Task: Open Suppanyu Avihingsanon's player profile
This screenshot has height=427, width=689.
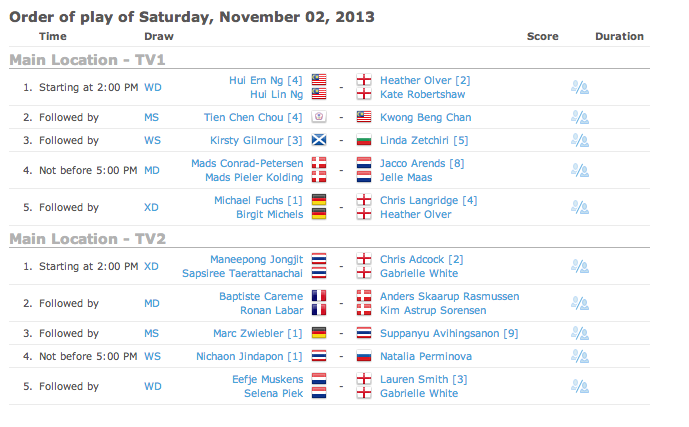Action: 440,333
